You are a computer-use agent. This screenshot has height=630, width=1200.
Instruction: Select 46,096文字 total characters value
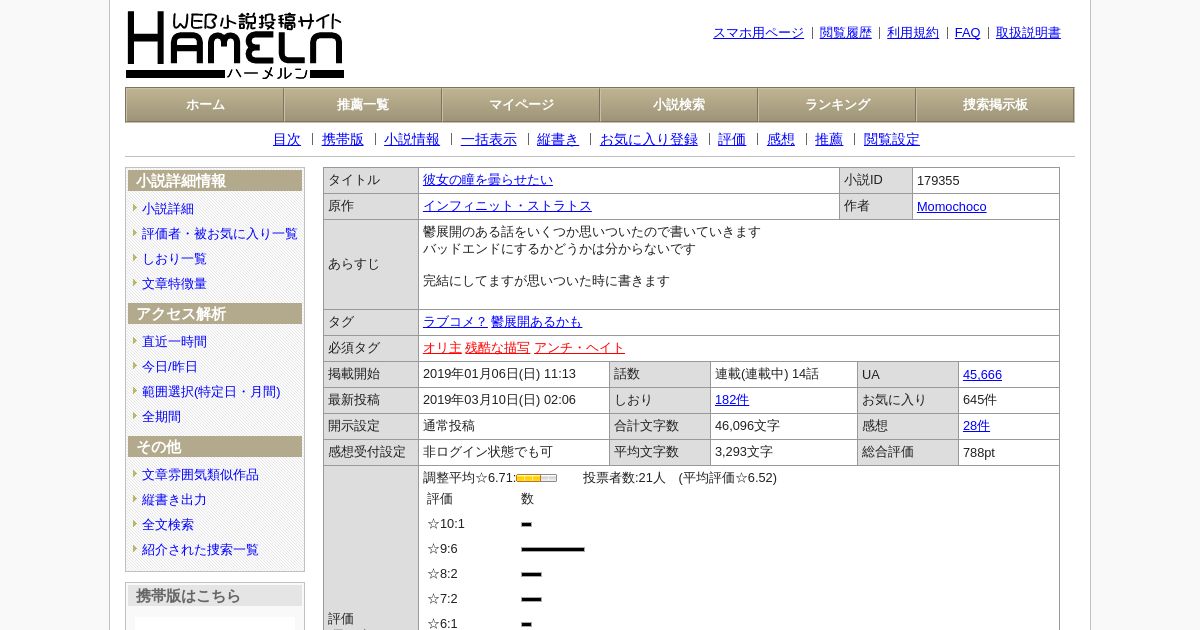[x=747, y=426]
